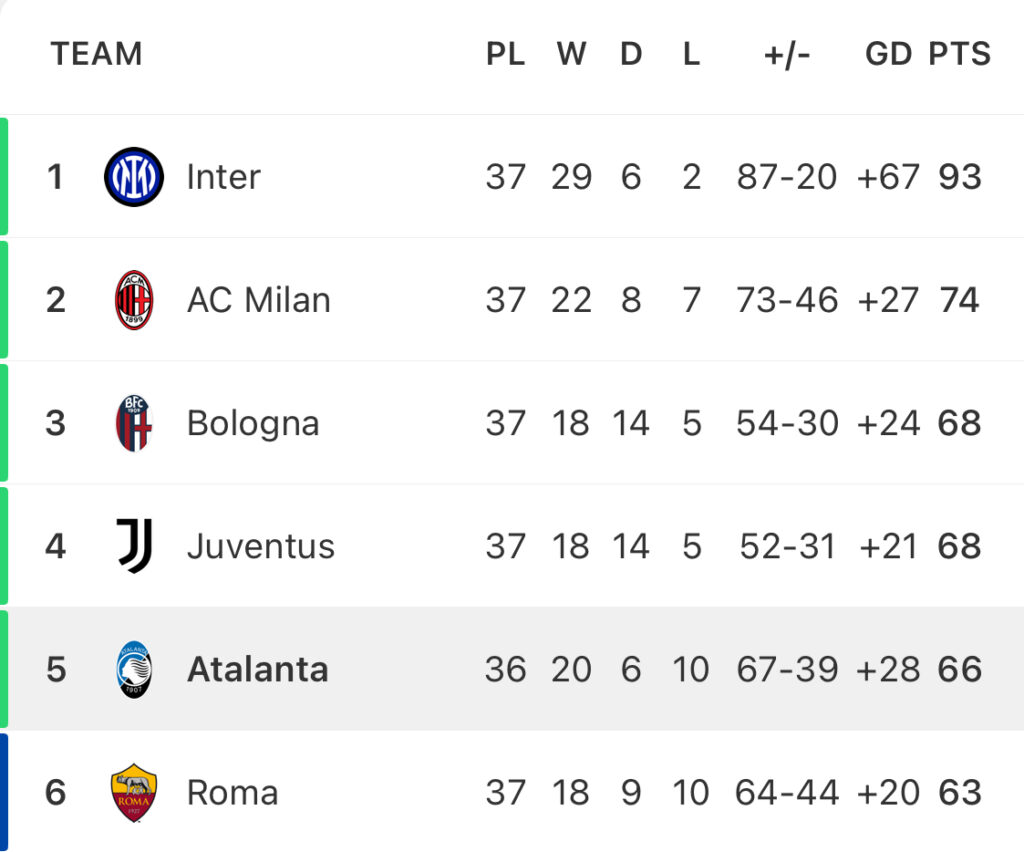Click the Juventus logo

coord(135,546)
